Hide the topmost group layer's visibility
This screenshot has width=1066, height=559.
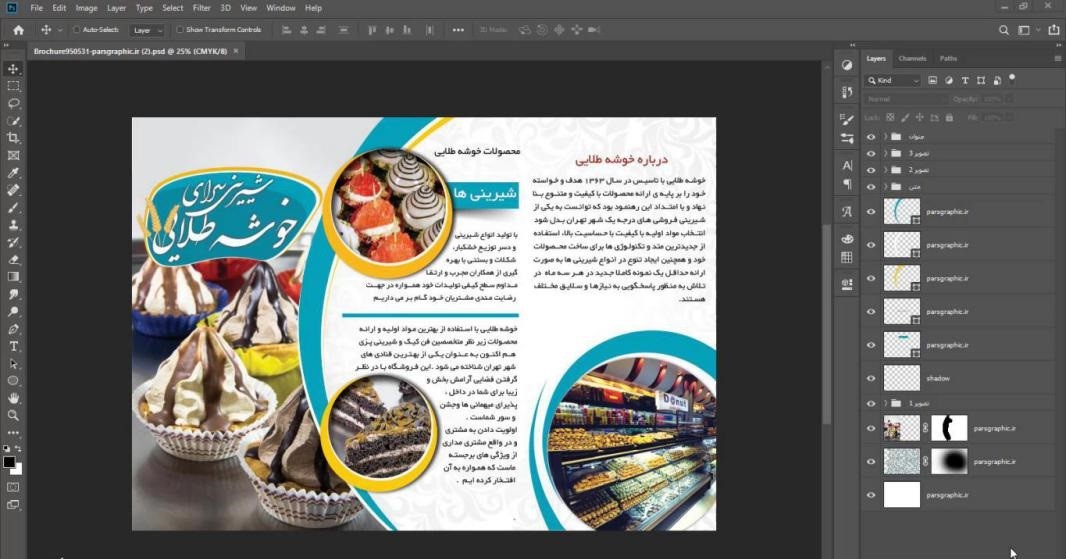pos(871,137)
